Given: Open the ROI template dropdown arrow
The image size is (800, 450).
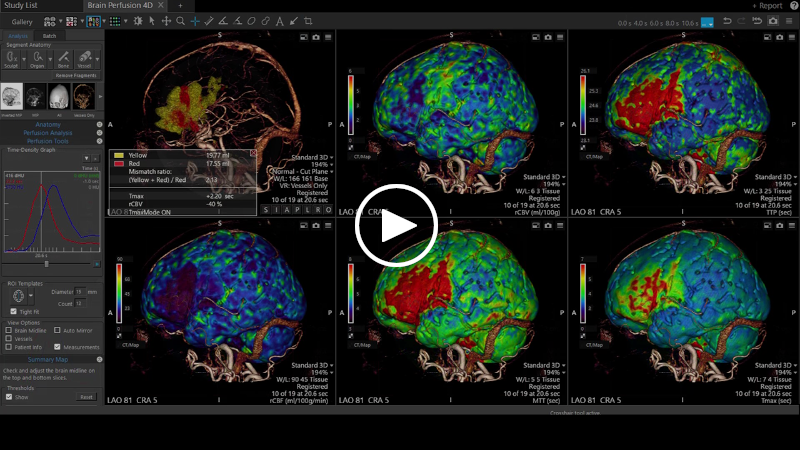Looking at the screenshot, I should pos(31,295).
